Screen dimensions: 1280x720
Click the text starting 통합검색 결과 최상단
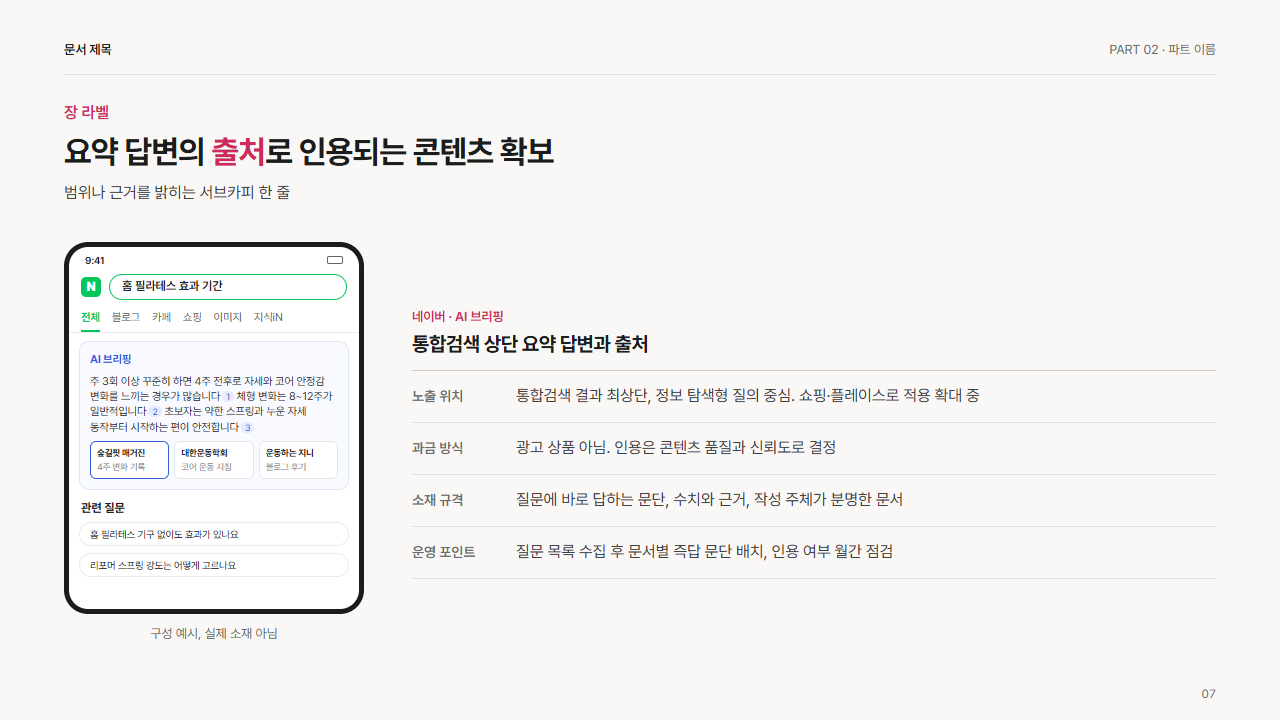[748, 396]
